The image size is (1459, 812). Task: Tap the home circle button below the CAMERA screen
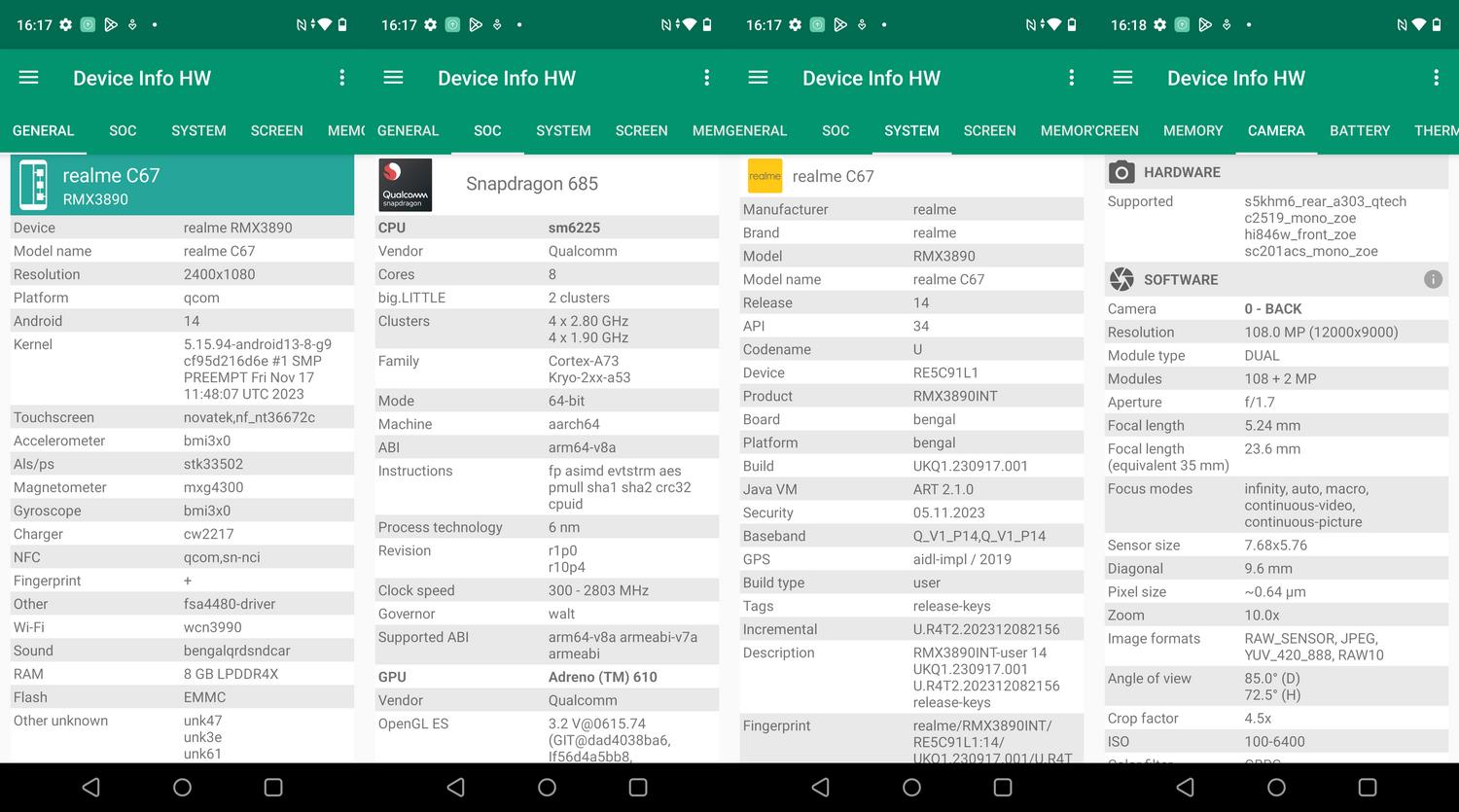tap(1276, 787)
